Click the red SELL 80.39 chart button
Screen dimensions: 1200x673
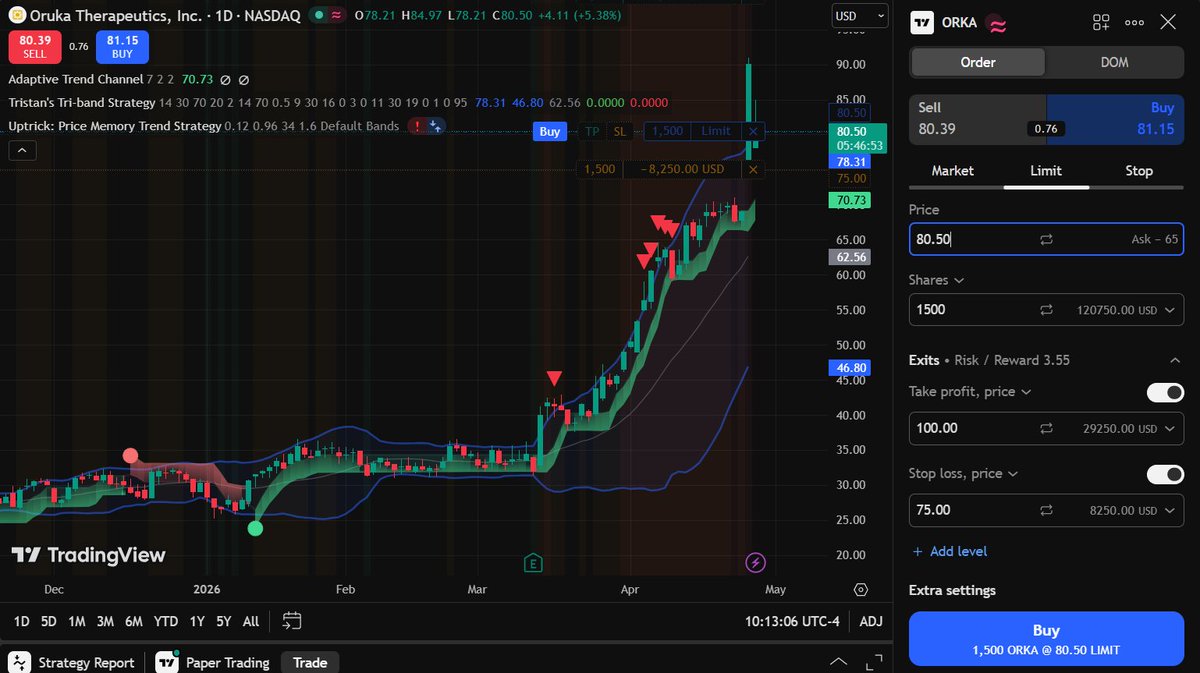click(35, 46)
